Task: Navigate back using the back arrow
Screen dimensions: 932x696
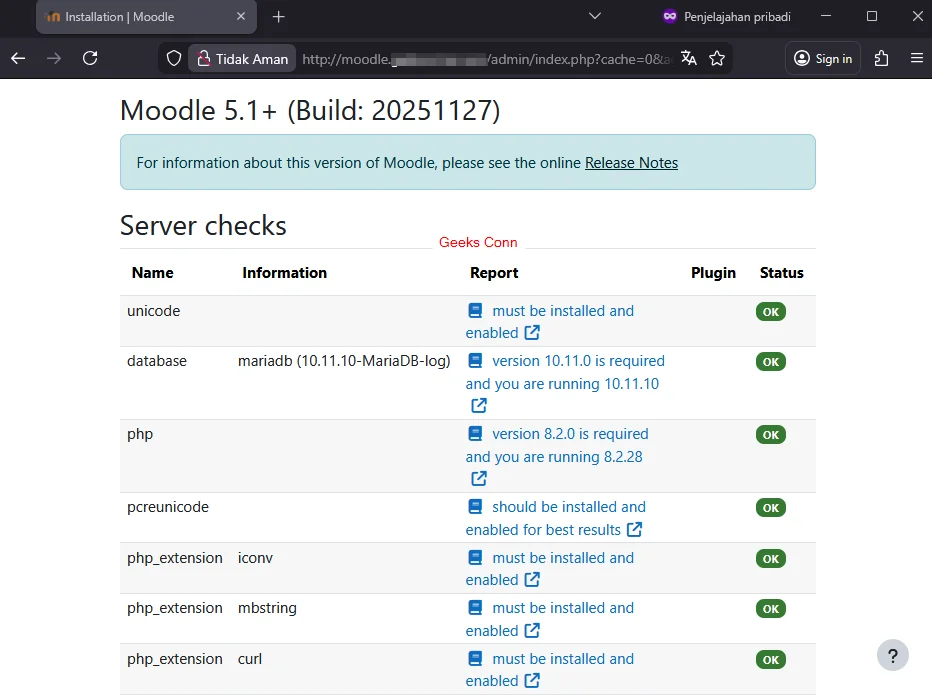Action: click(x=17, y=58)
